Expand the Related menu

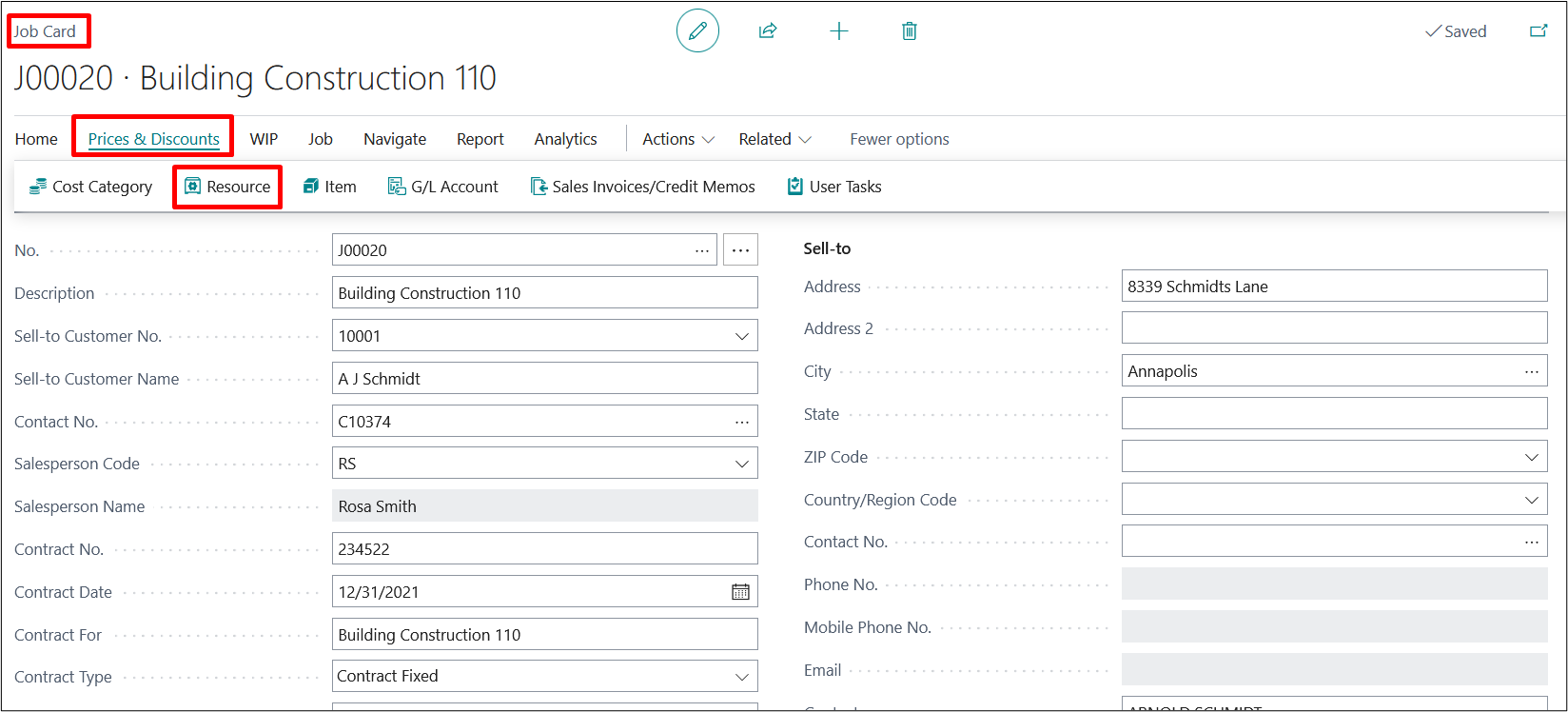[774, 139]
